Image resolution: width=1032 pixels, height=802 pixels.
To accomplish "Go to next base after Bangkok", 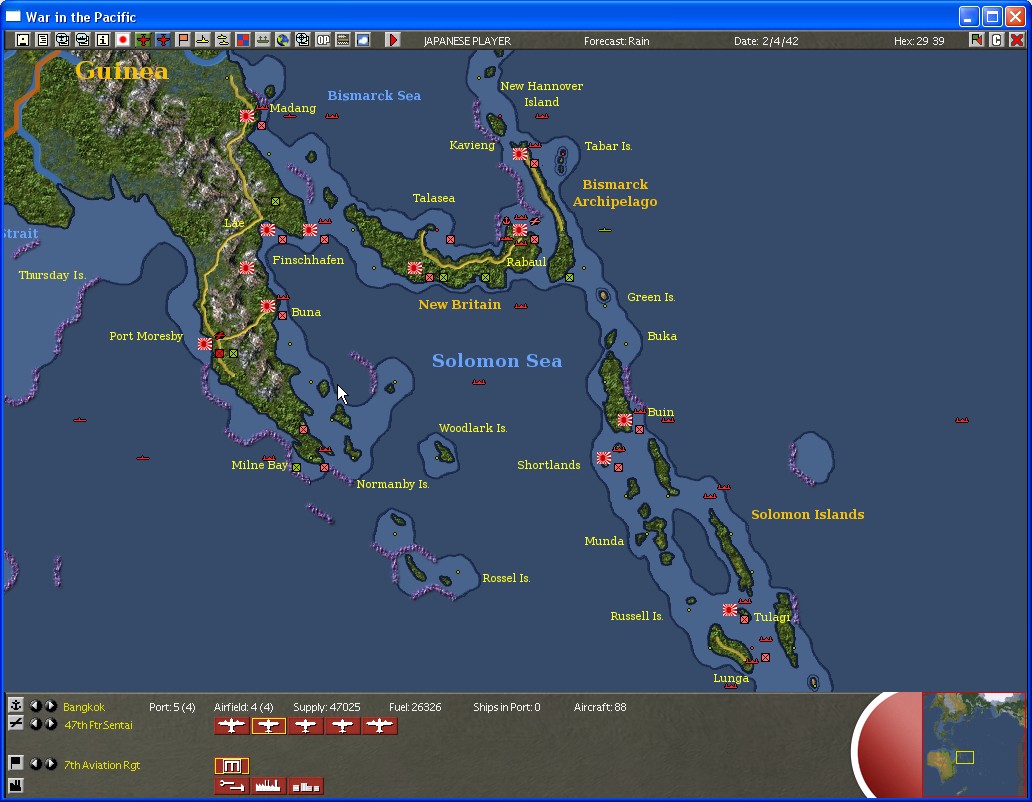I will point(50,706).
